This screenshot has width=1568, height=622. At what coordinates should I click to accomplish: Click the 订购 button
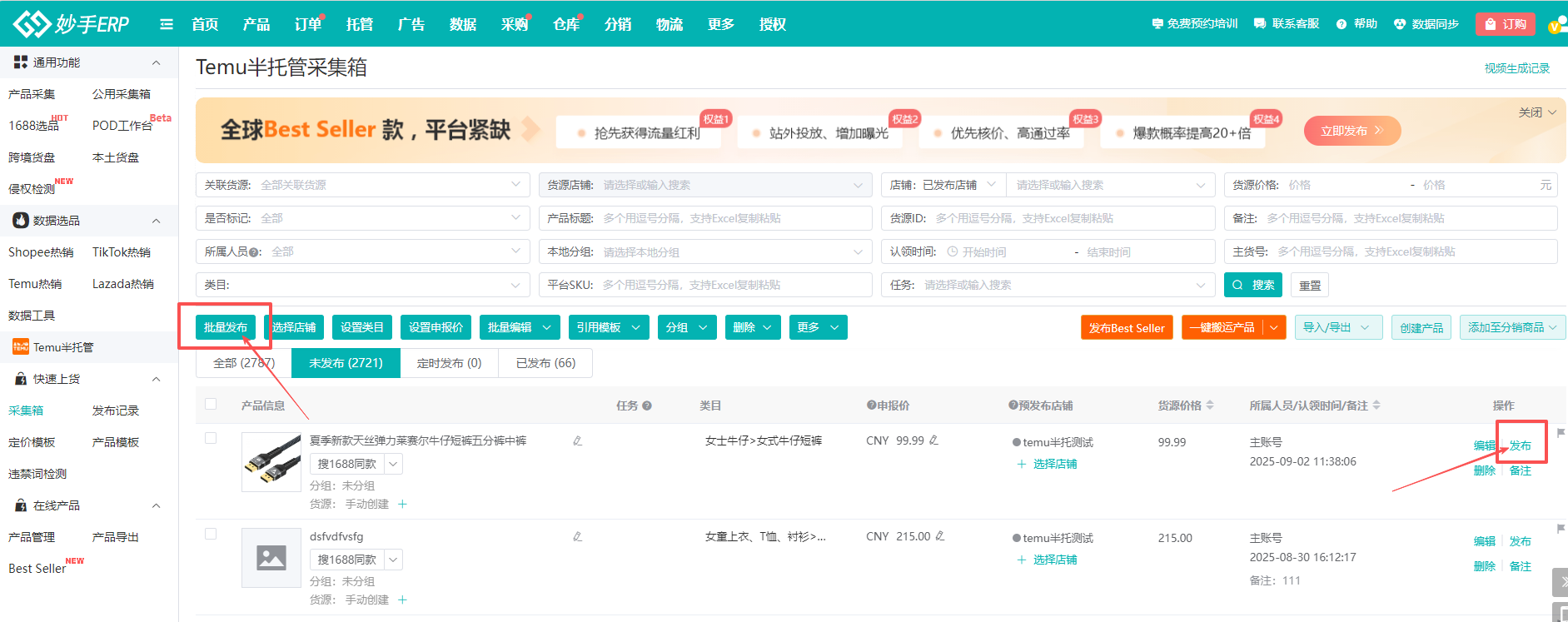pos(1504,24)
